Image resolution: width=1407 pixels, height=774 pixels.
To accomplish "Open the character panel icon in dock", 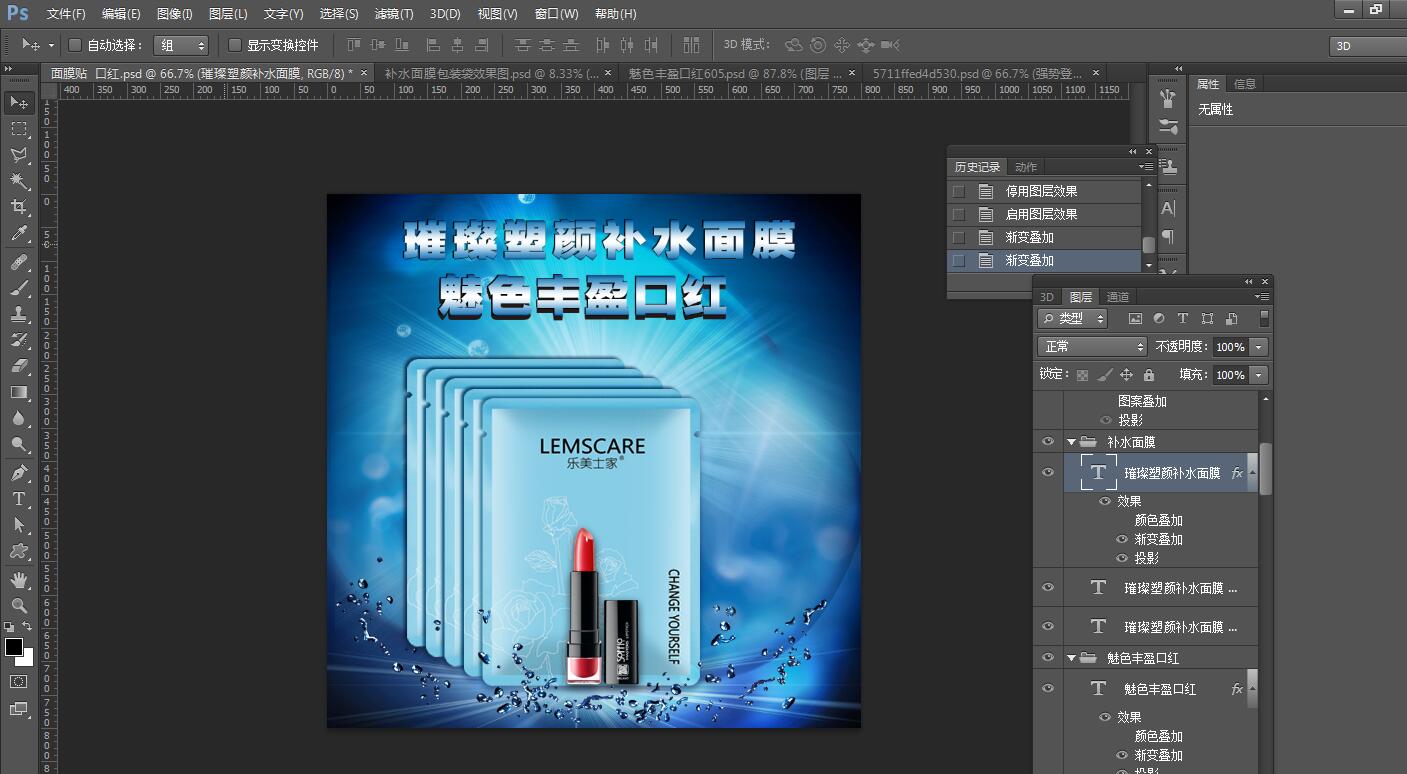I will tap(1168, 209).
